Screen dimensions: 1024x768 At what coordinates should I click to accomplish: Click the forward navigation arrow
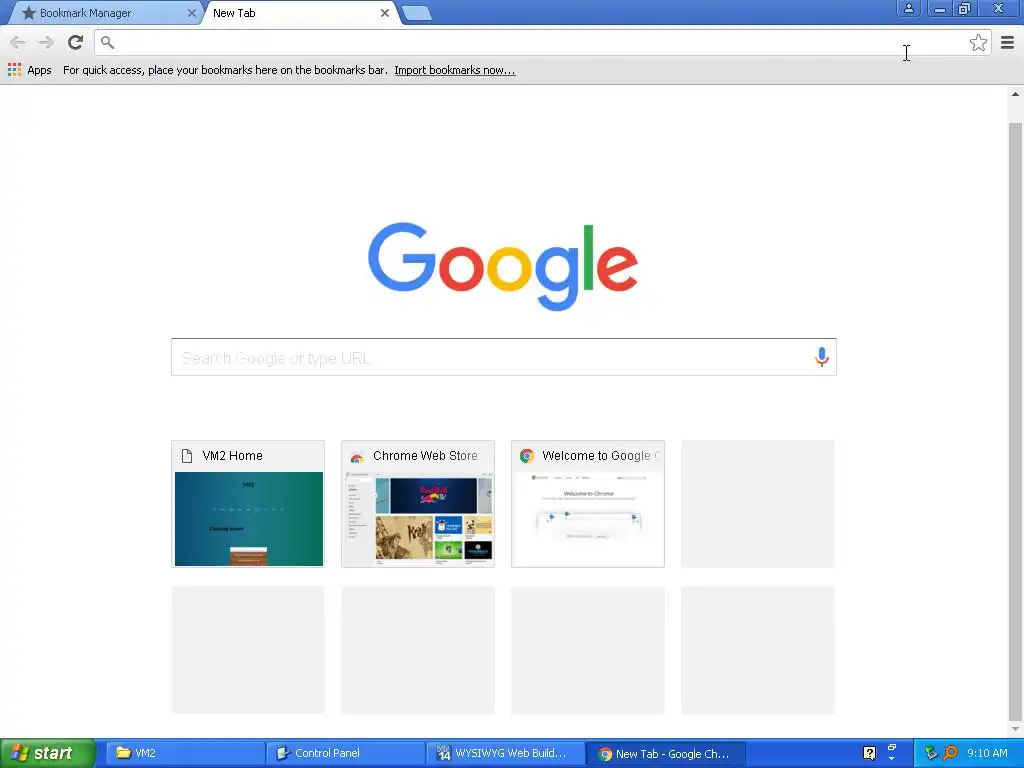click(46, 43)
